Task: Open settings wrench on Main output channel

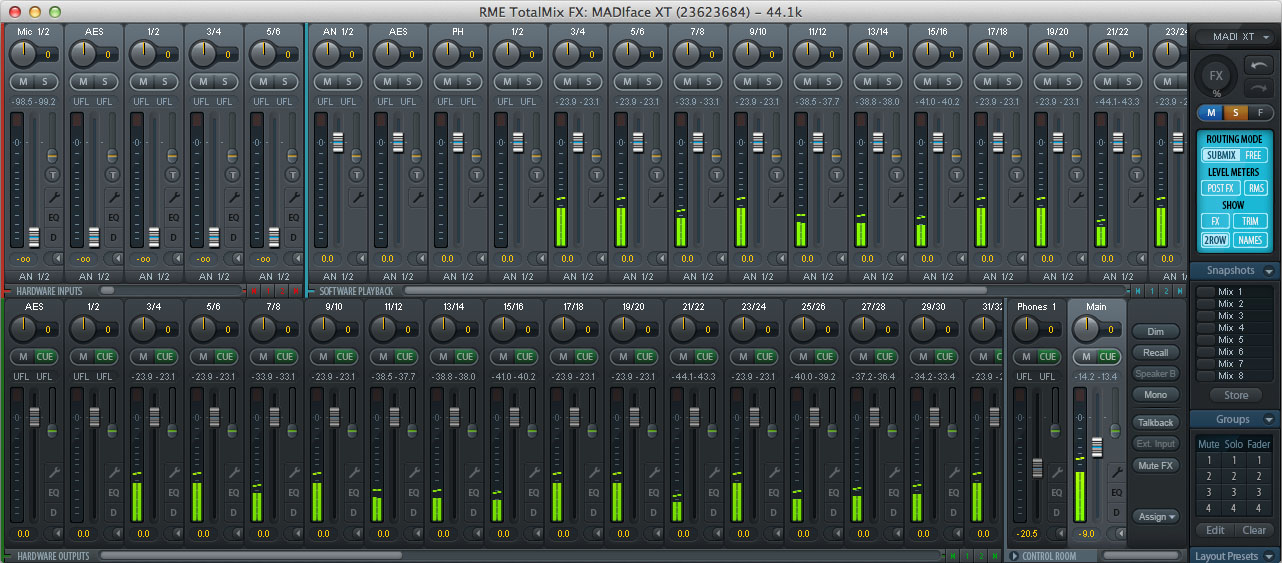Action: coord(1116,472)
